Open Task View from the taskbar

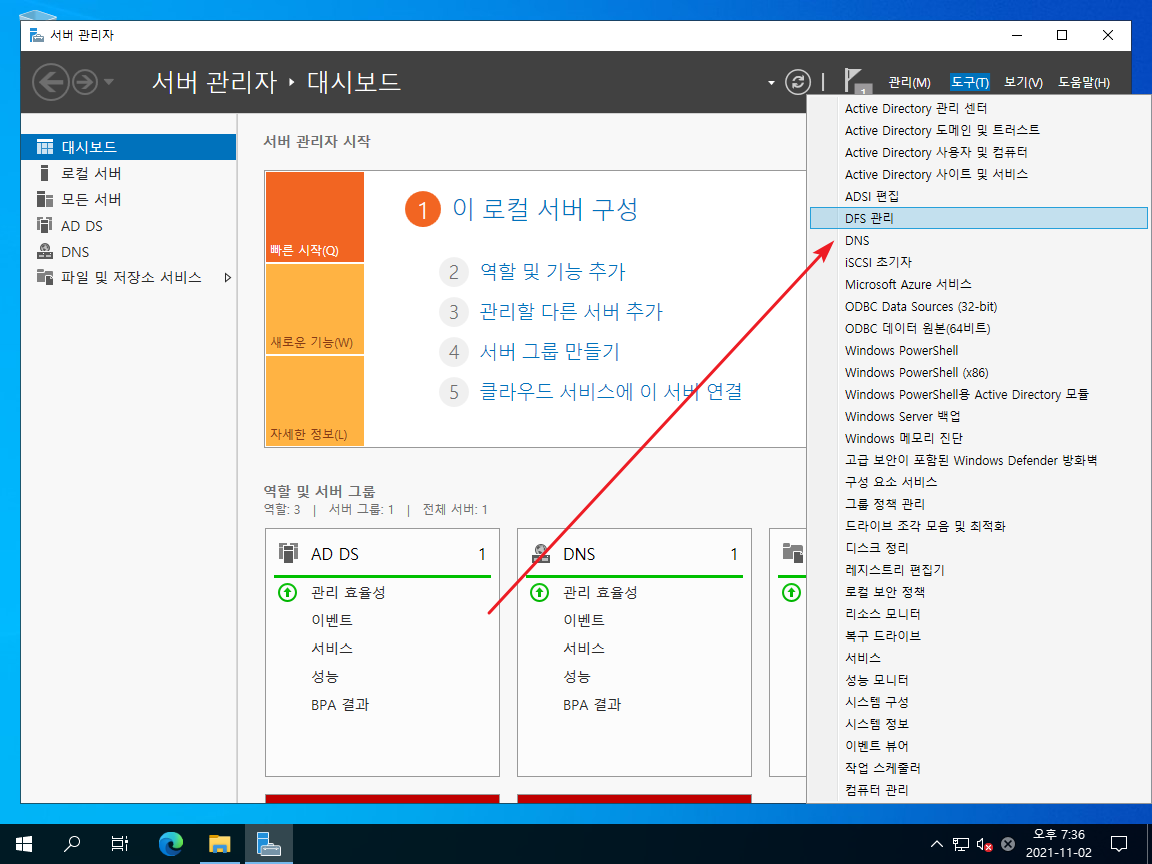coord(120,843)
